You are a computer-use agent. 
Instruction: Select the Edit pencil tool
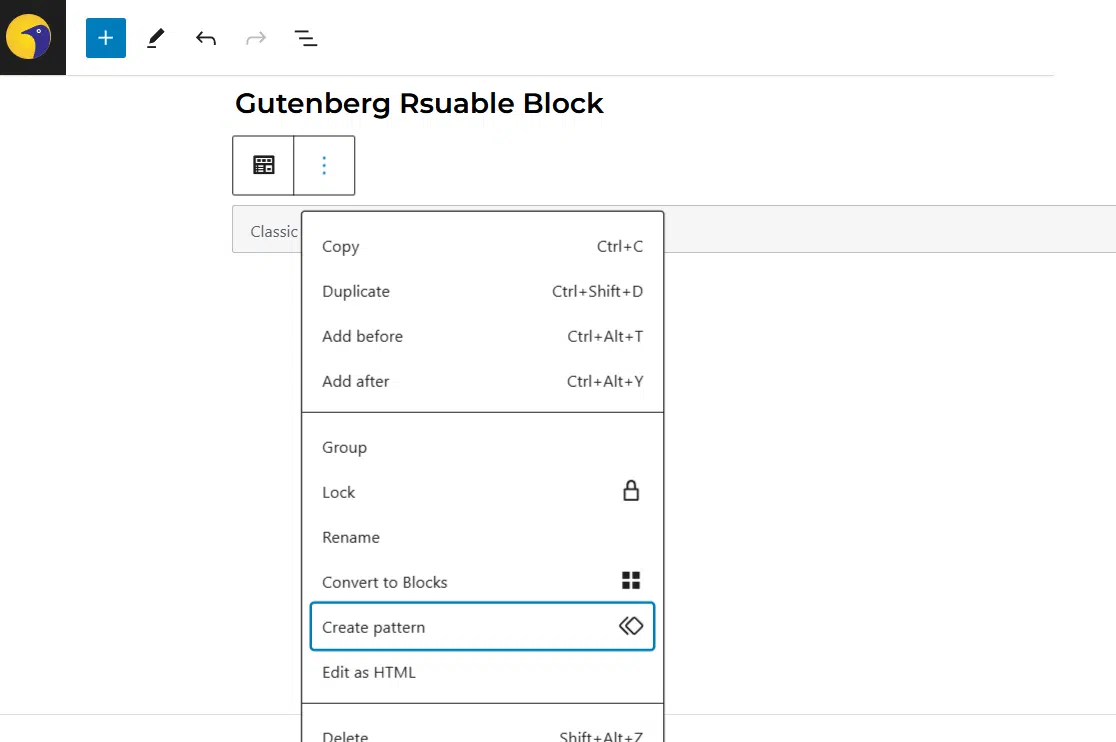(155, 37)
